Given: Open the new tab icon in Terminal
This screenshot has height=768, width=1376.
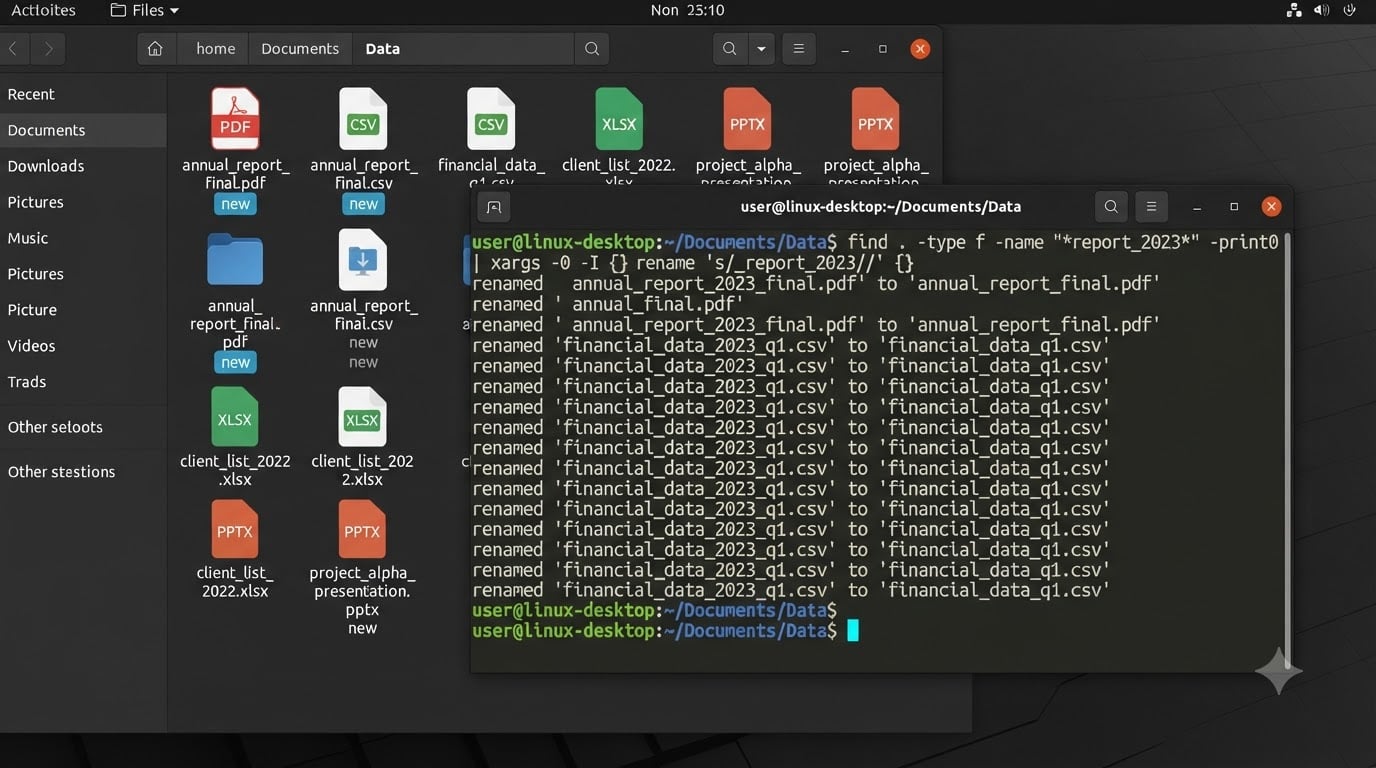Looking at the screenshot, I should (x=493, y=207).
